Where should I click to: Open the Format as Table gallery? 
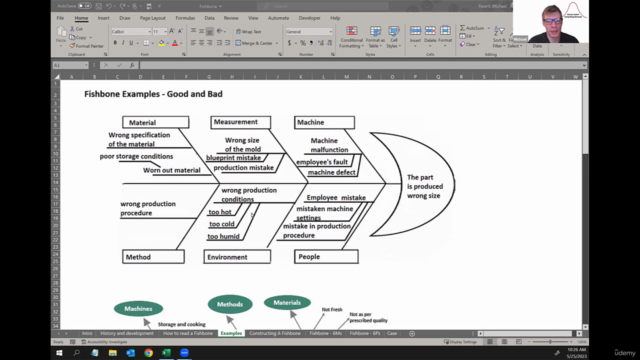click(375, 37)
